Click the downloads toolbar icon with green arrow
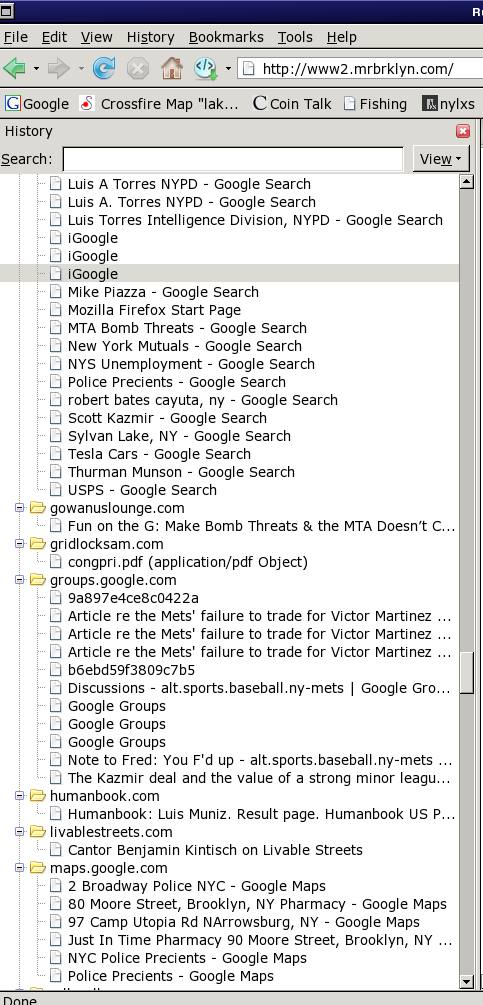This screenshot has height=1005, width=483. pos(206,67)
